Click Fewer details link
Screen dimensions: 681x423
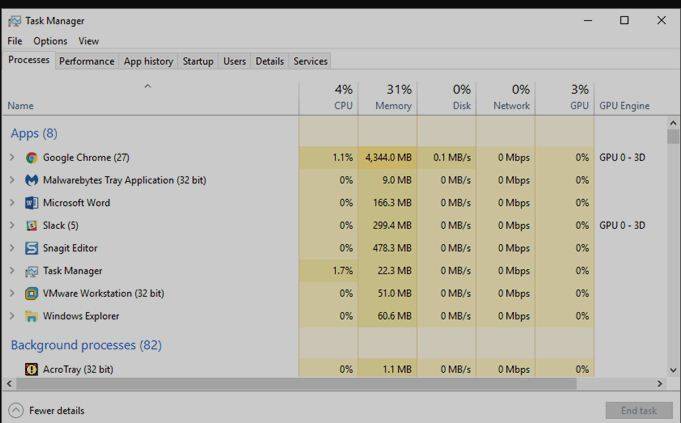pyautogui.click(x=57, y=410)
